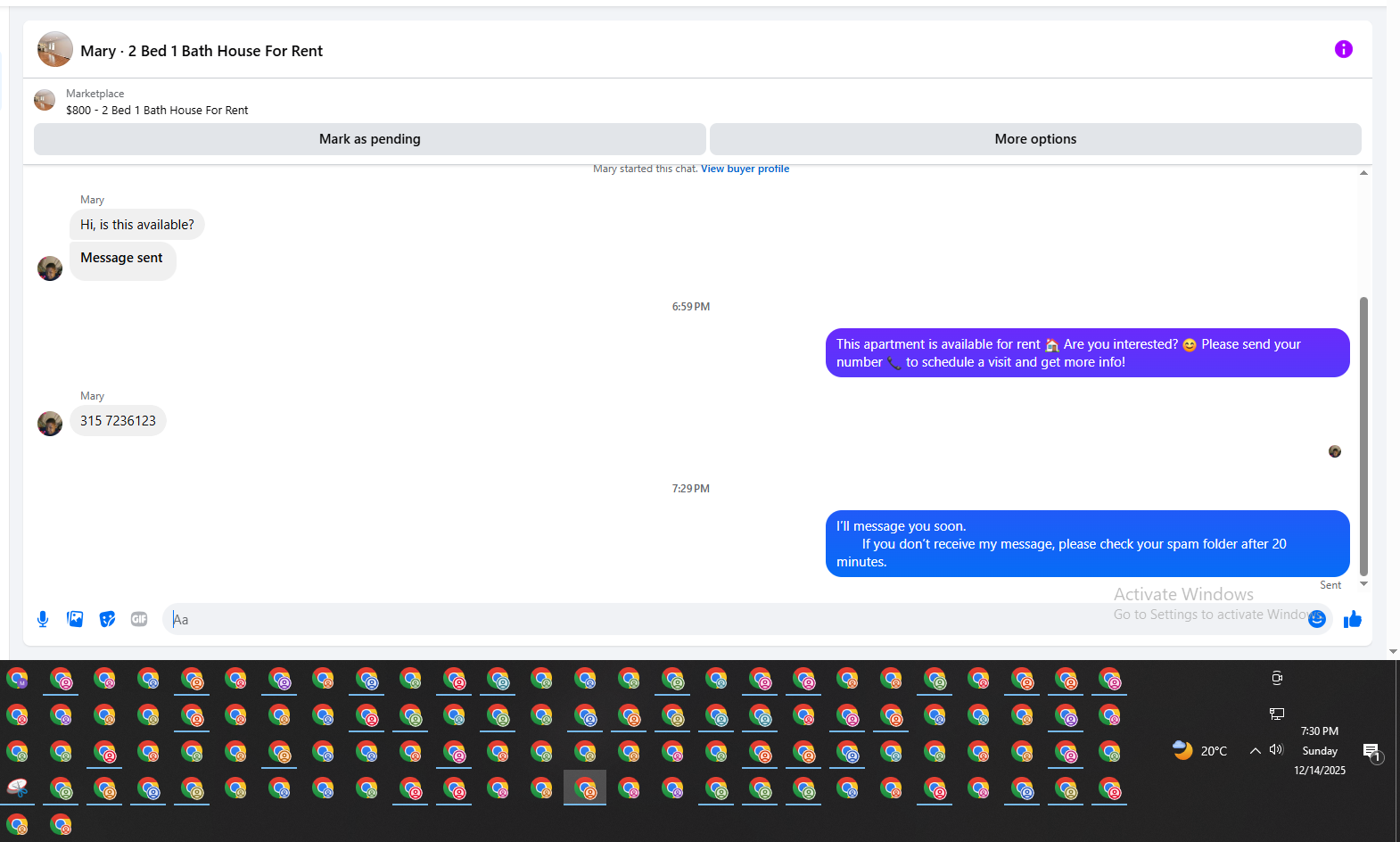Click the chat vertical scrollbar thumb
The height and width of the screenshot is (842, 1400).
[x=1363, y=437]
